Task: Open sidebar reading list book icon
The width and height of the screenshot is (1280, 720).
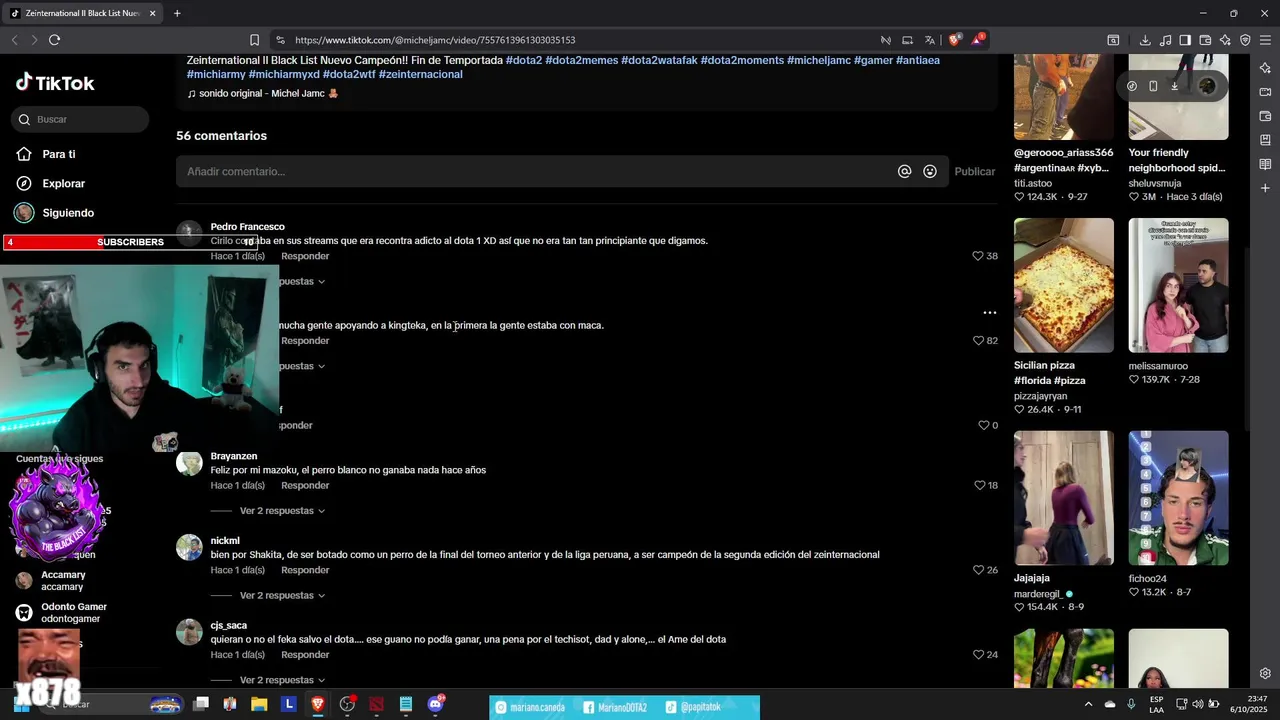Action: (x=1265, y=164)
